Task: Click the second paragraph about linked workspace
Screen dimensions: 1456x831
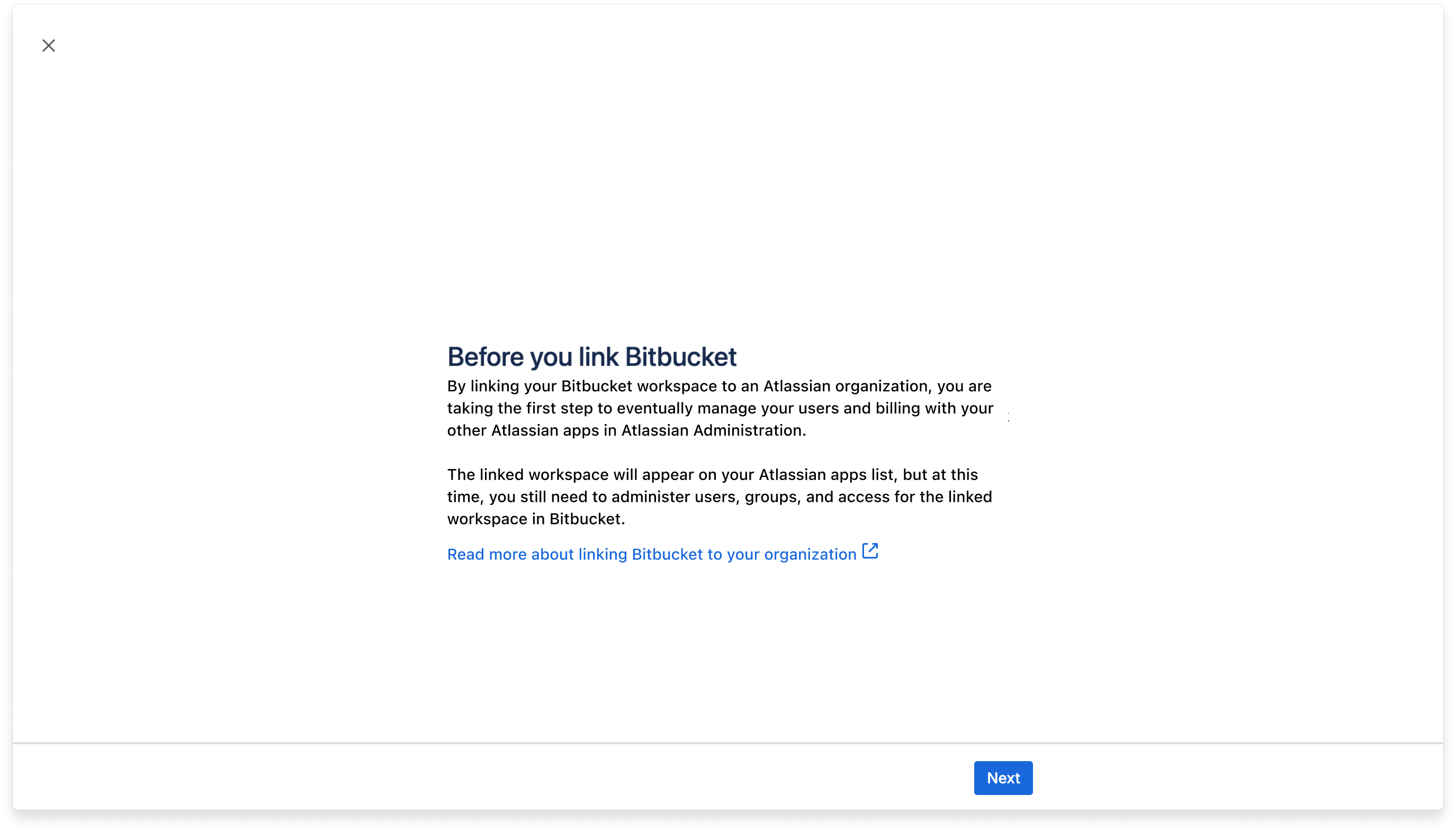Action: [719, 496]
